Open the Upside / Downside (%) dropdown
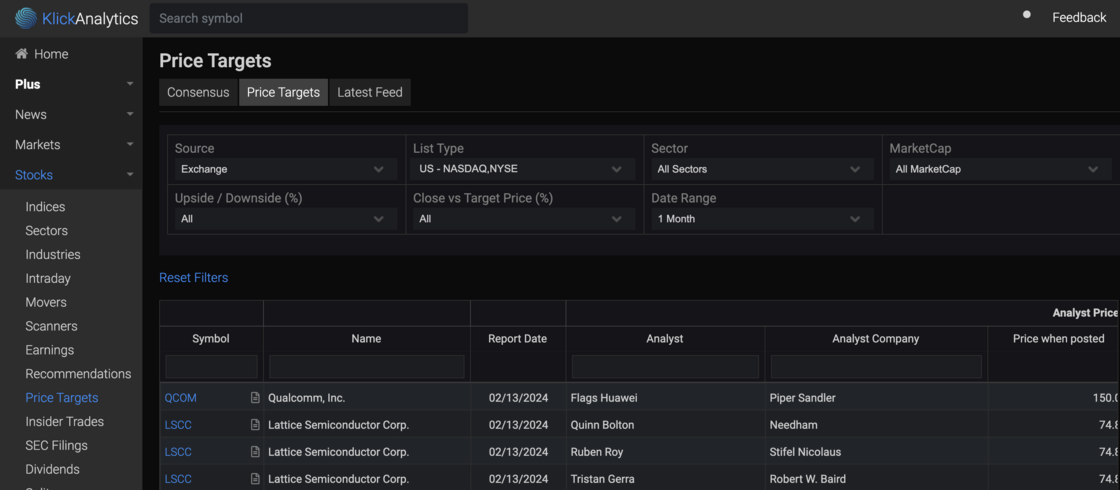Viewport: 1120px width, 490px height. click(x=286, y=219)
